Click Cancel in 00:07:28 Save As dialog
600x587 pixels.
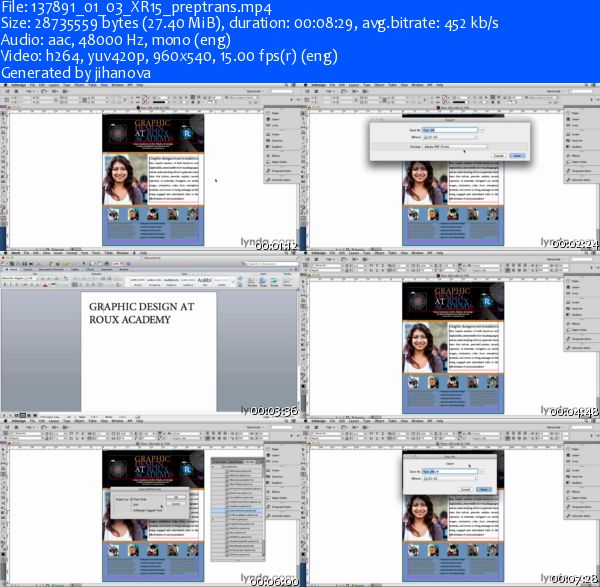[465, 489]
